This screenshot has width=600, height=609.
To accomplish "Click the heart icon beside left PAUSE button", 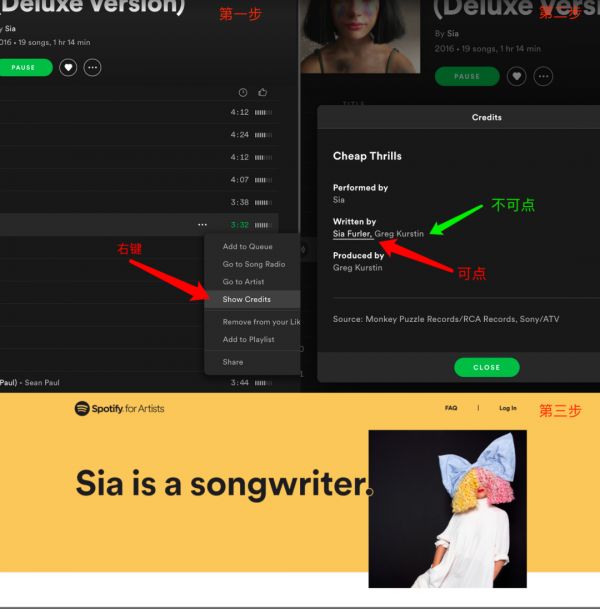I will click(x=68, y=68).
